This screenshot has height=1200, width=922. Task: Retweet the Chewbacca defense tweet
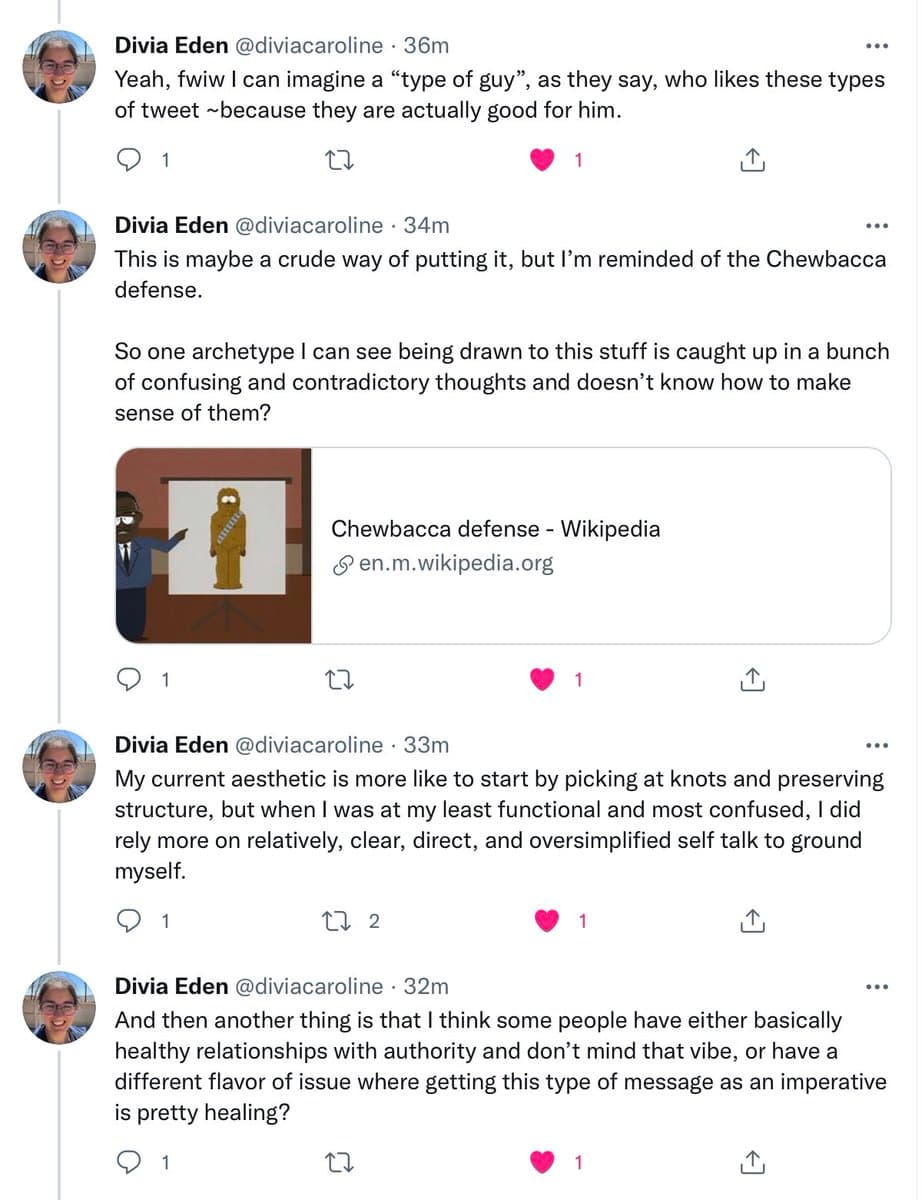click(342, 680)
